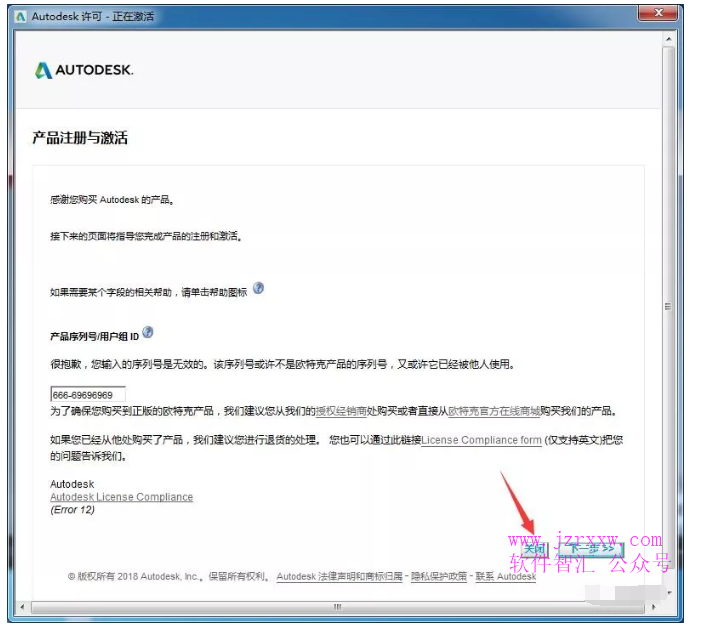Open the License Compliance form link
Viewport: 713px width, 625px height.
click(x=482, y=440)
